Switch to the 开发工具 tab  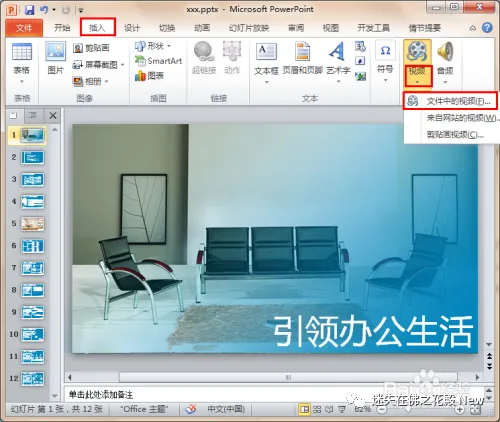pos(374,28)
